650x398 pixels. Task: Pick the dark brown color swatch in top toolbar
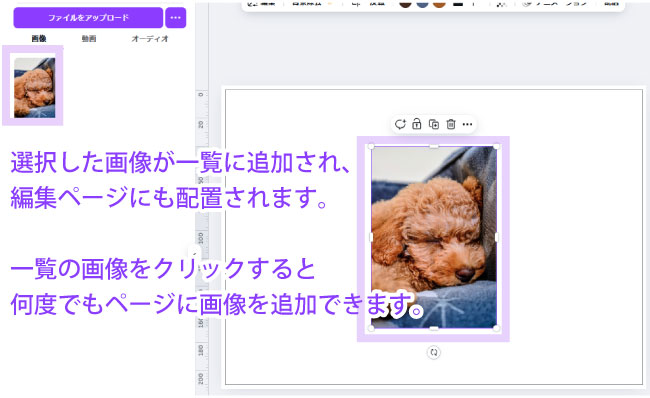[405, 4]
